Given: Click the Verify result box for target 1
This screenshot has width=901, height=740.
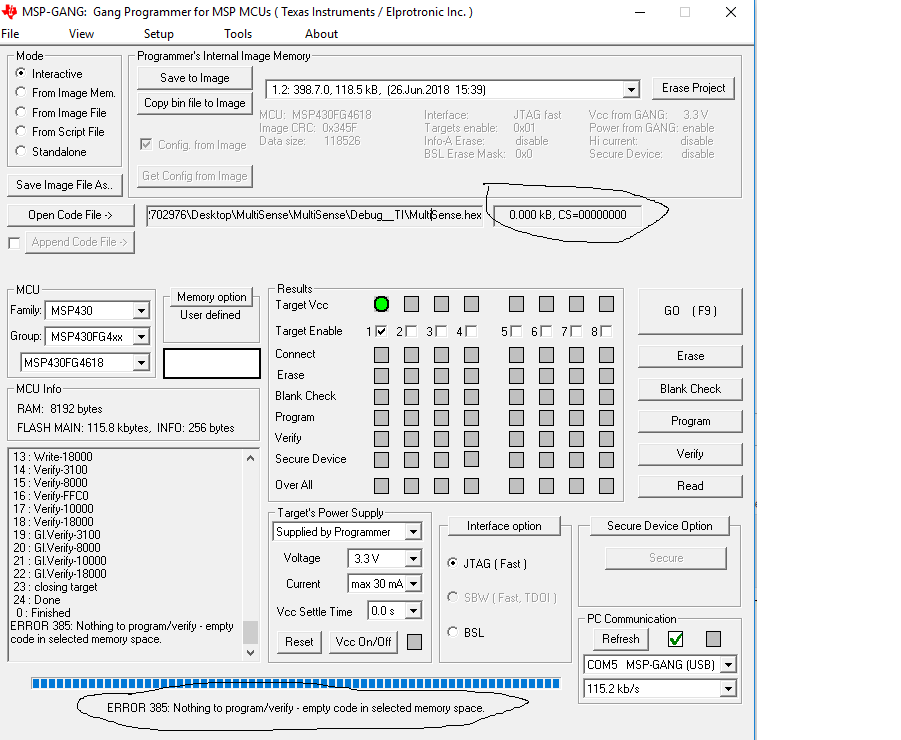Looking at the screenshot, I should point(381,439).
